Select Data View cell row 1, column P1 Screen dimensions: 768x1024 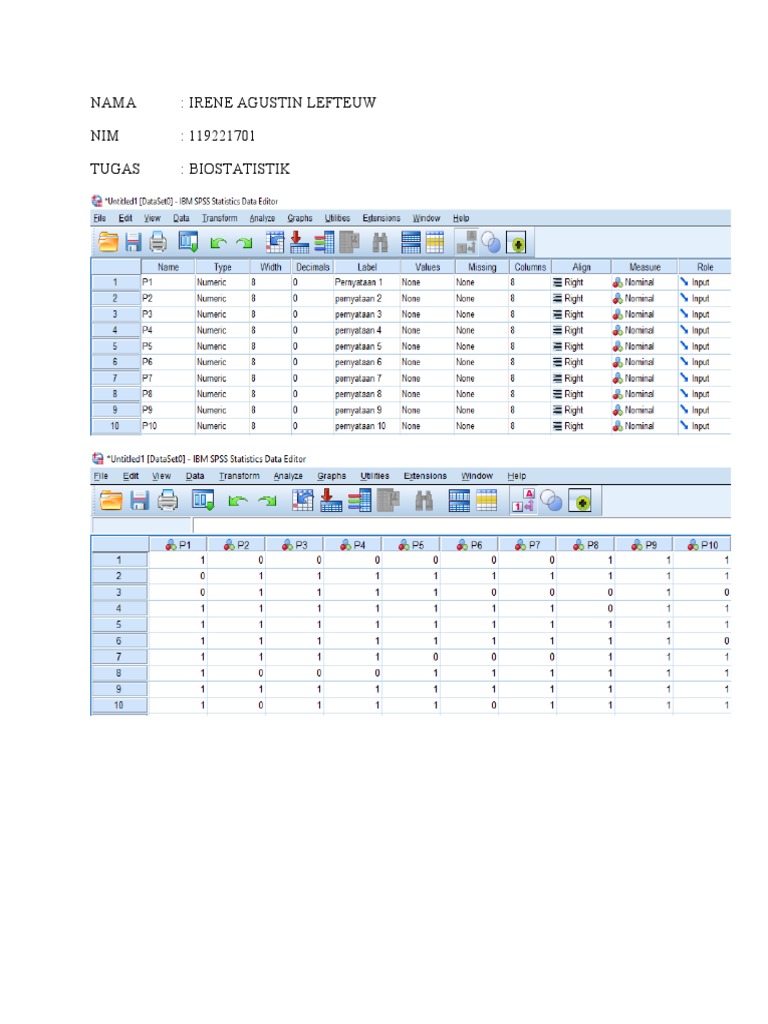(178, 560)
